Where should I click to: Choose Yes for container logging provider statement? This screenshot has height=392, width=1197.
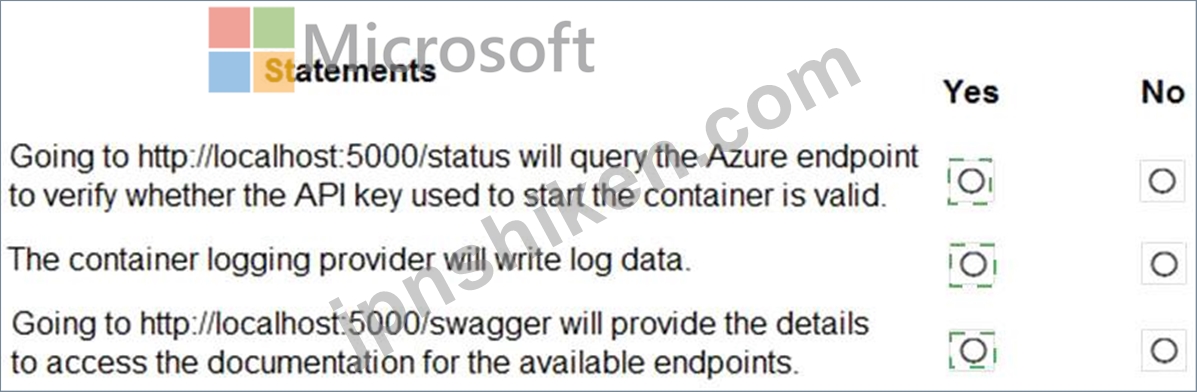coord(972,264)
